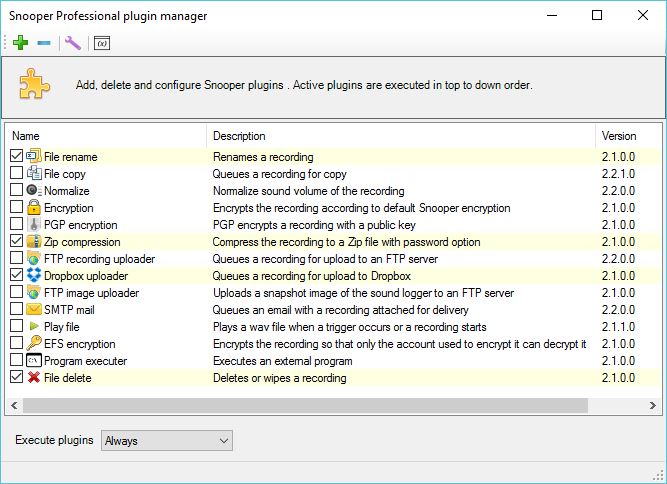The image size is (667, 484).
Task: Click the horizontal scrollbar left arrow
Action: [x=14, y=405]
